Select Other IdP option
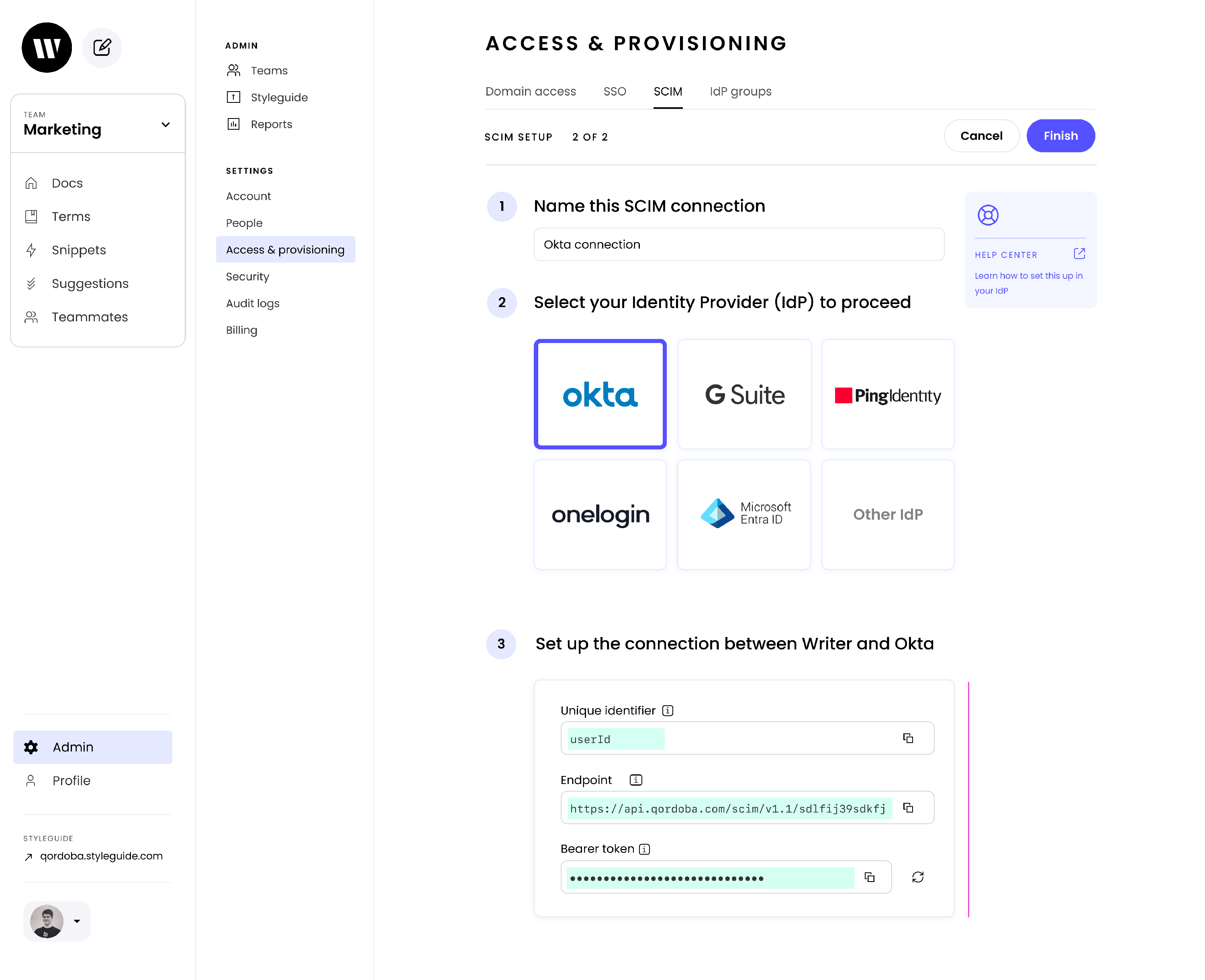The image size is (1205, 980). click(888, 514)
